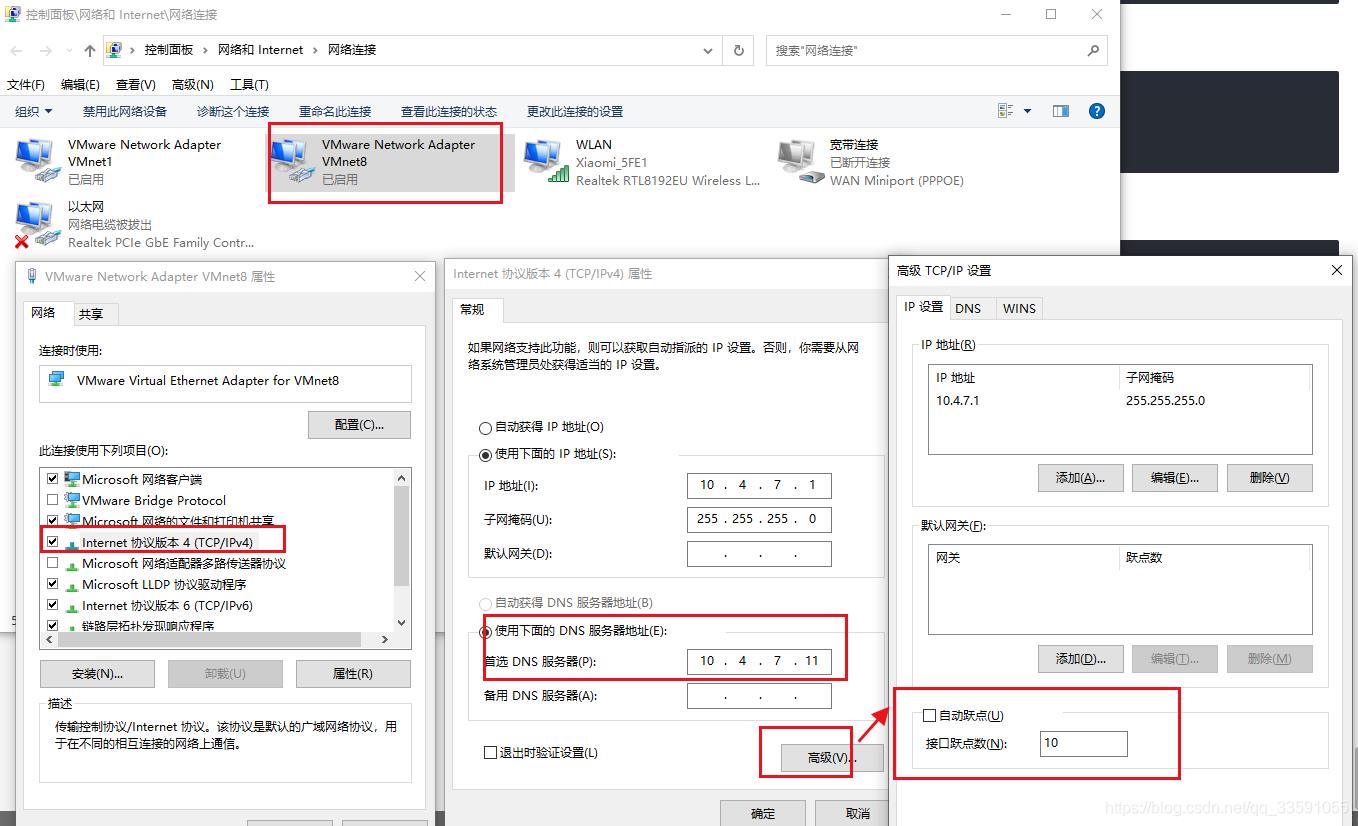Viewport: 1358px width, 826px height.
Task: Enable 退出时验证设置 checkbox
Action: click(490, 753)
